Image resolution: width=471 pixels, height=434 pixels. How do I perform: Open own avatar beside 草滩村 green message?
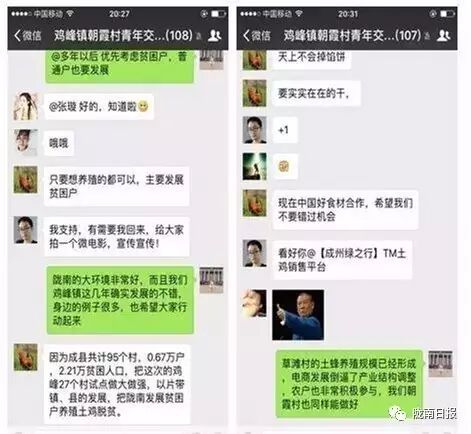(x=440, y=363)
